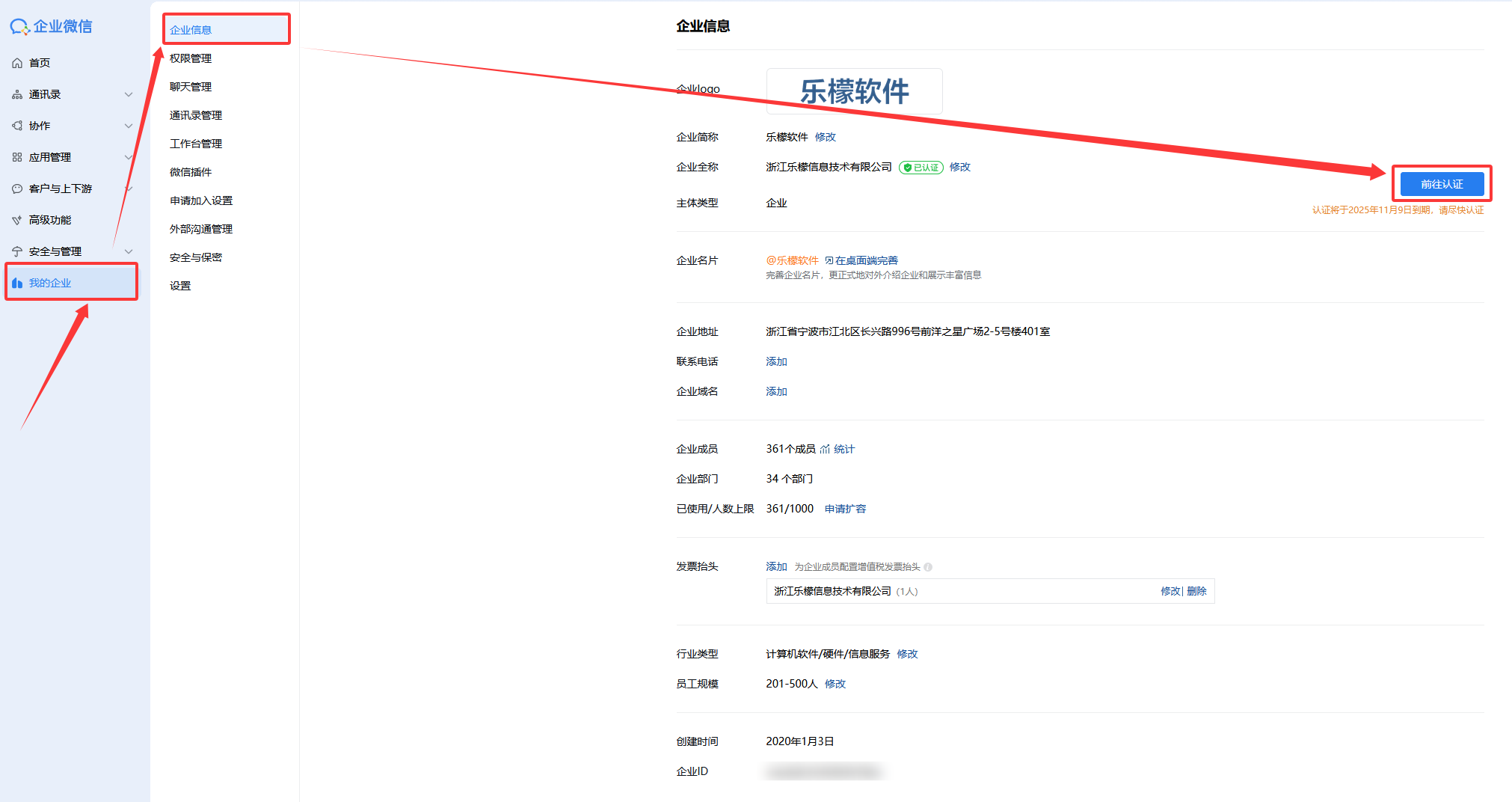1512x802 pixels.
Task: Click the 2020年1月3日 creation date
Action: (799, 741)
